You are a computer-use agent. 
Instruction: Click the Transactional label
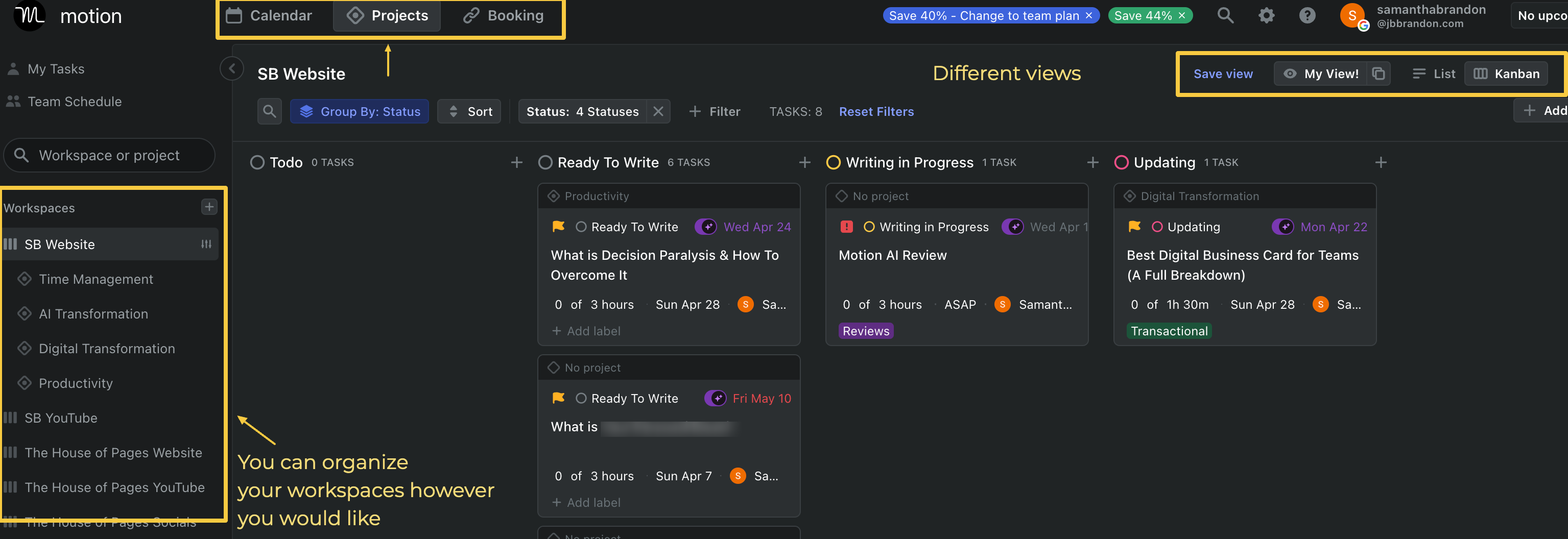click(x=1169, y=331)
